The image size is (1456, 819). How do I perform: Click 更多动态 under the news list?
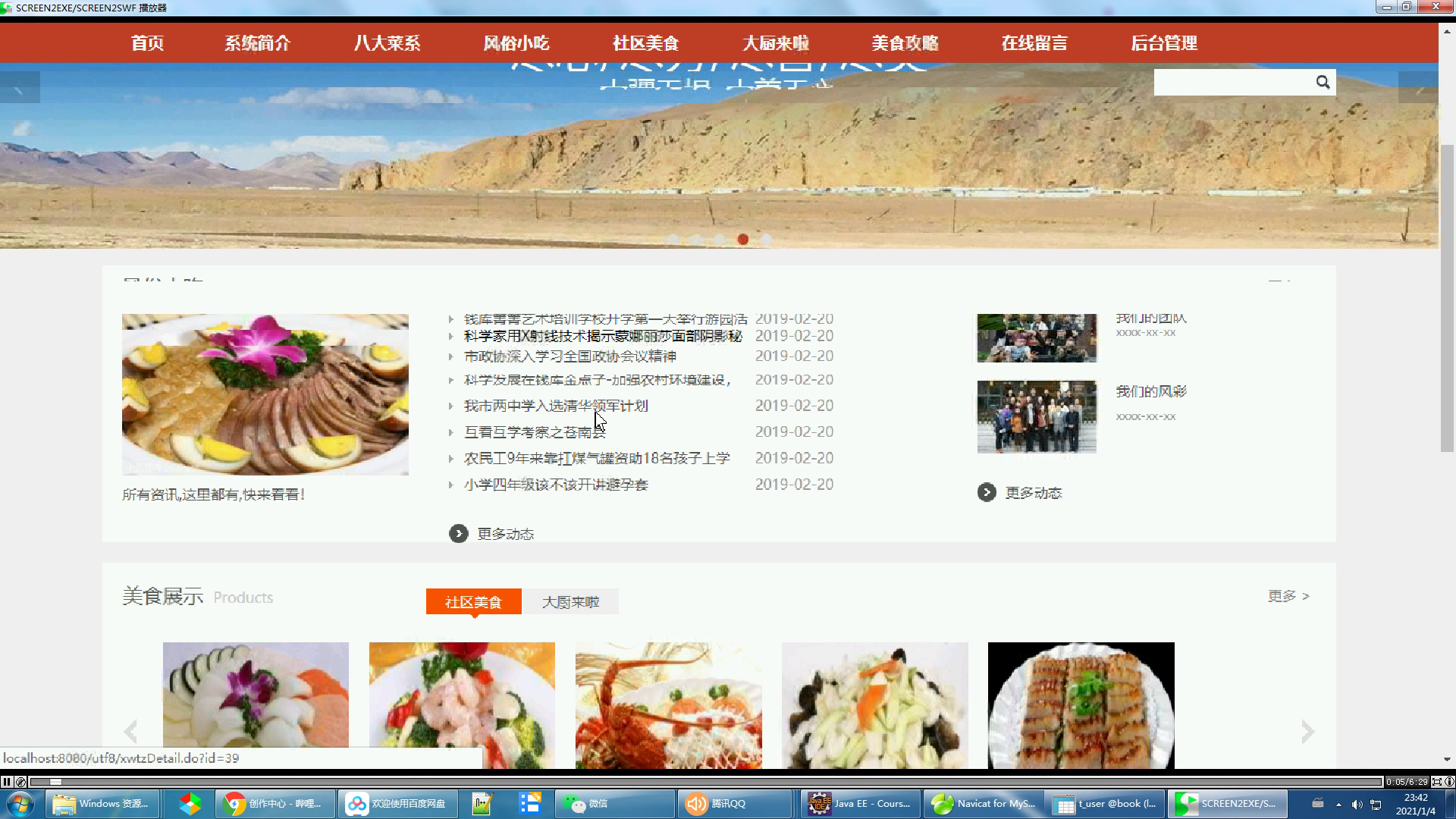506,534
